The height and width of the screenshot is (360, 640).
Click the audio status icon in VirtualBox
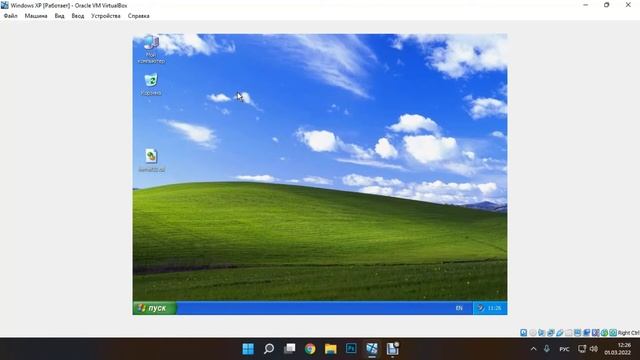[542, 333]
